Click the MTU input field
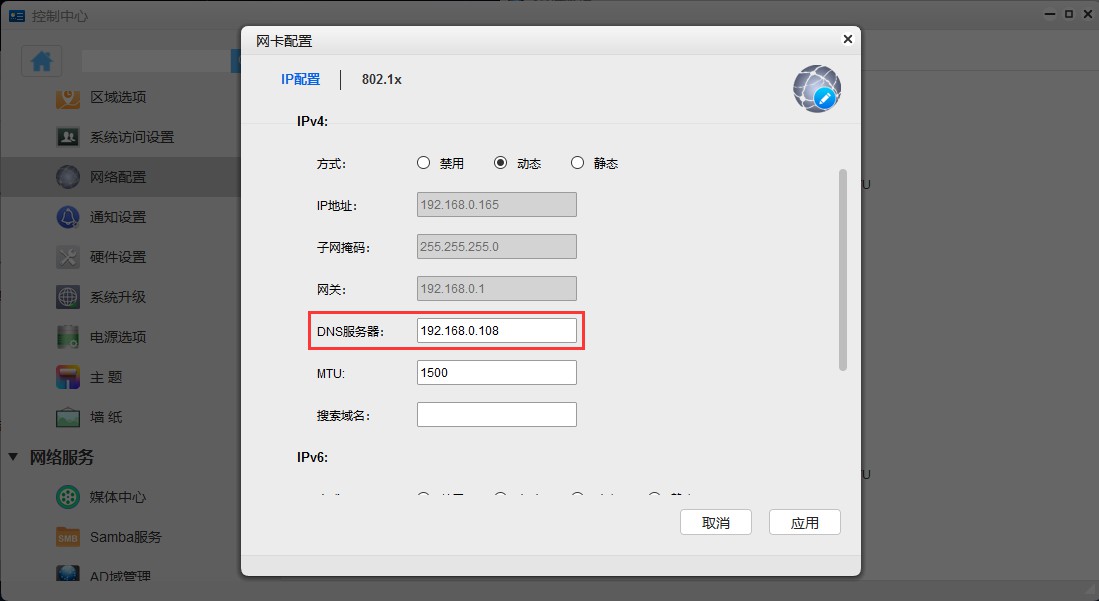The height and width of the screenshot is (601, 1099). (496, 373)
